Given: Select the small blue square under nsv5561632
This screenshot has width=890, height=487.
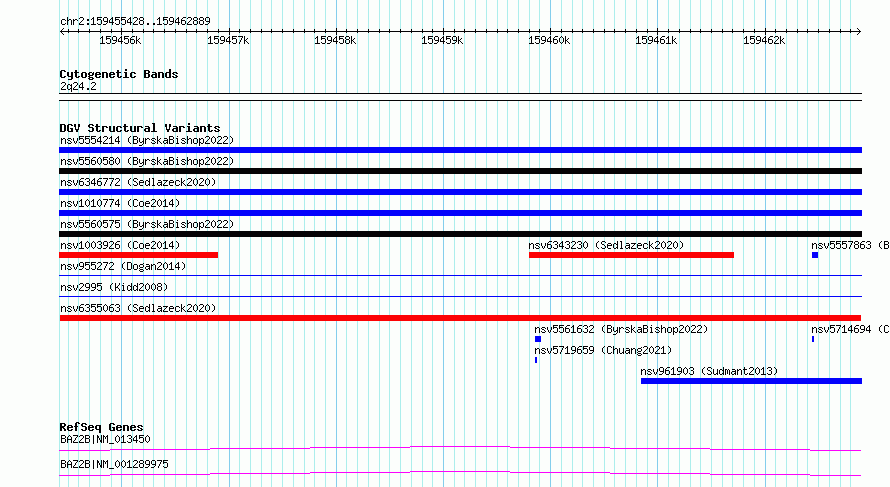Looking at the screenshot, I should click(x=538, y=339).
